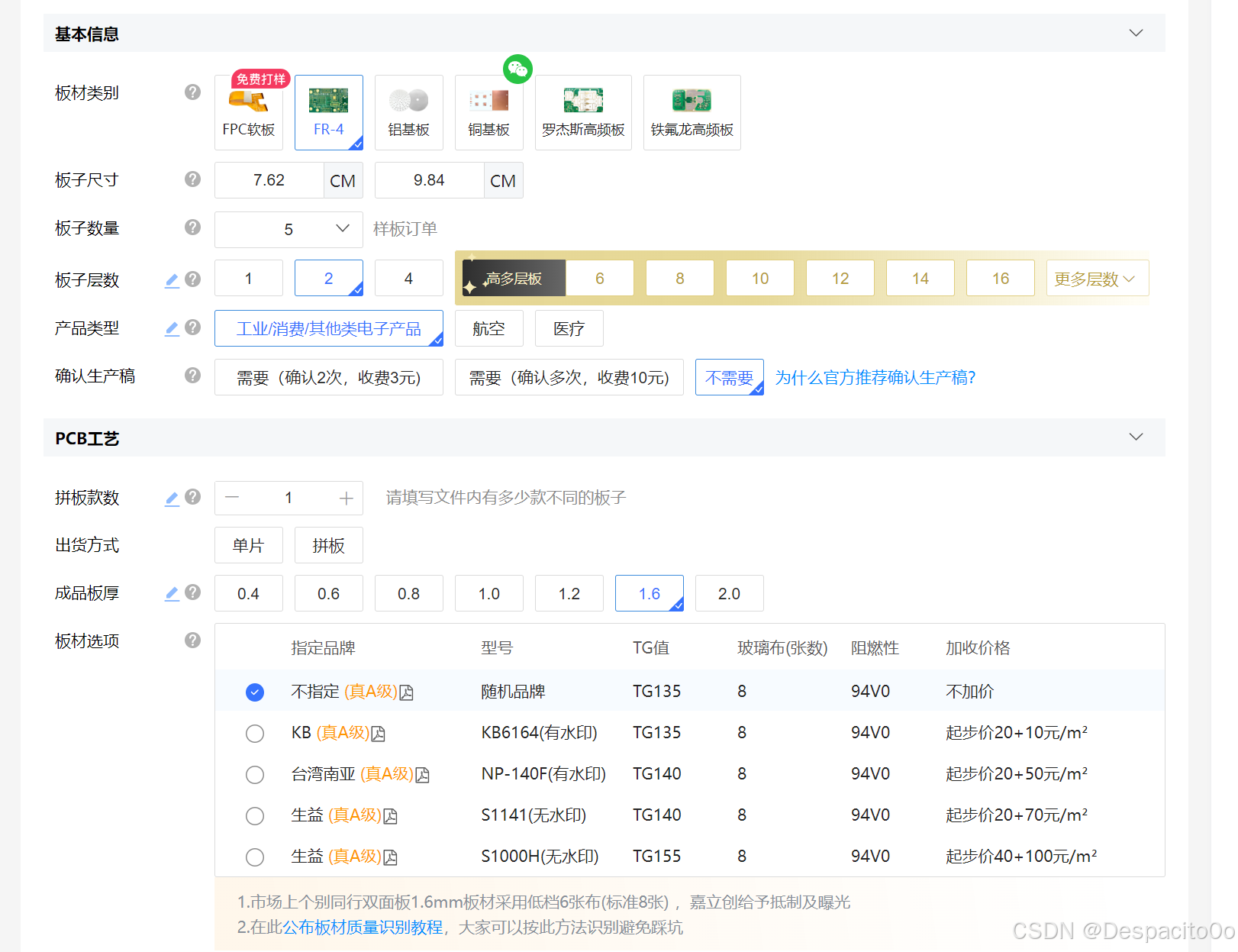
Task: Select 2 layer board
Action: [x=329, y=278]
